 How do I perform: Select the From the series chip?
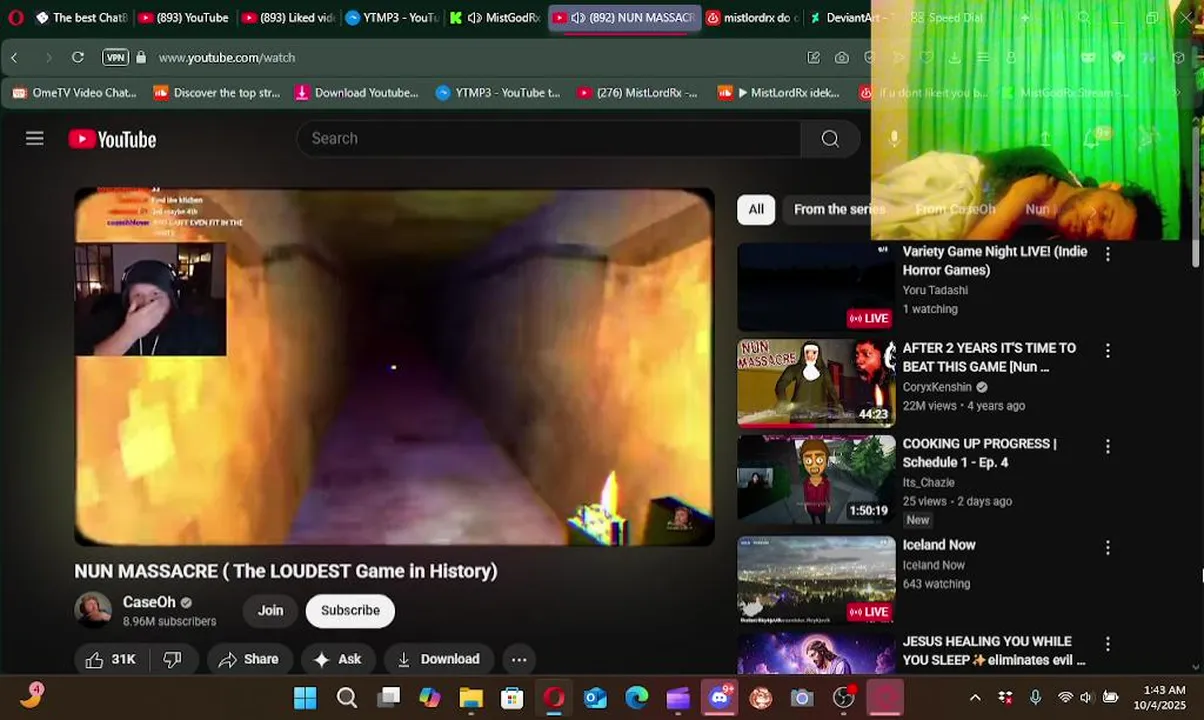click(x=838, y=209)
